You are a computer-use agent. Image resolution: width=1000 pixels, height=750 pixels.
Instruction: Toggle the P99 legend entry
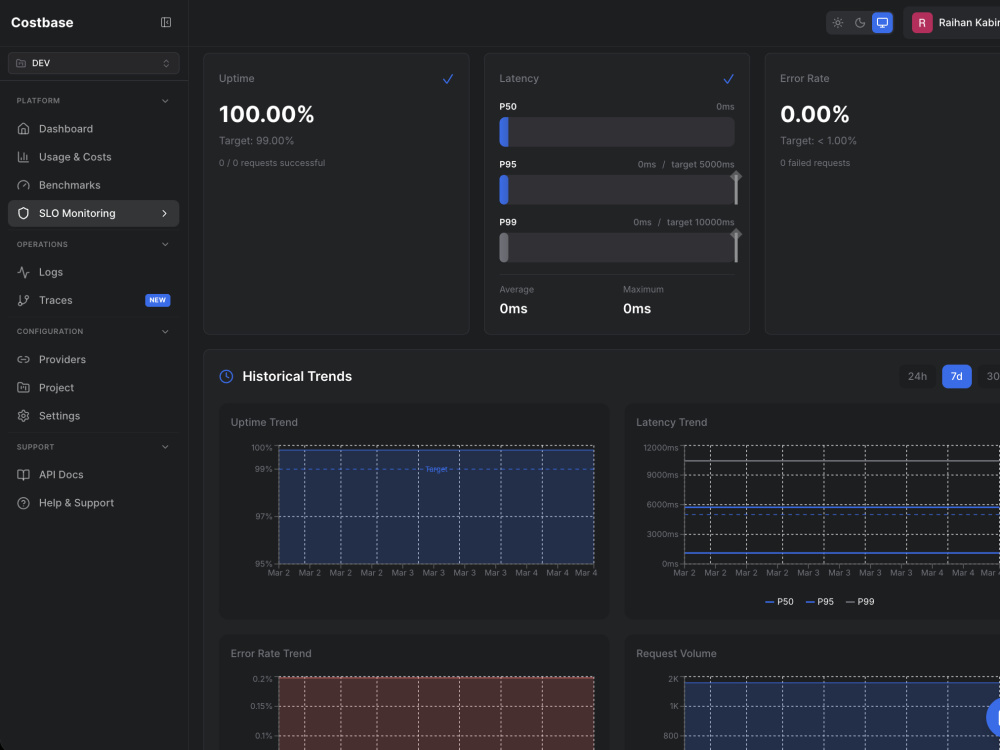[860, 602]
